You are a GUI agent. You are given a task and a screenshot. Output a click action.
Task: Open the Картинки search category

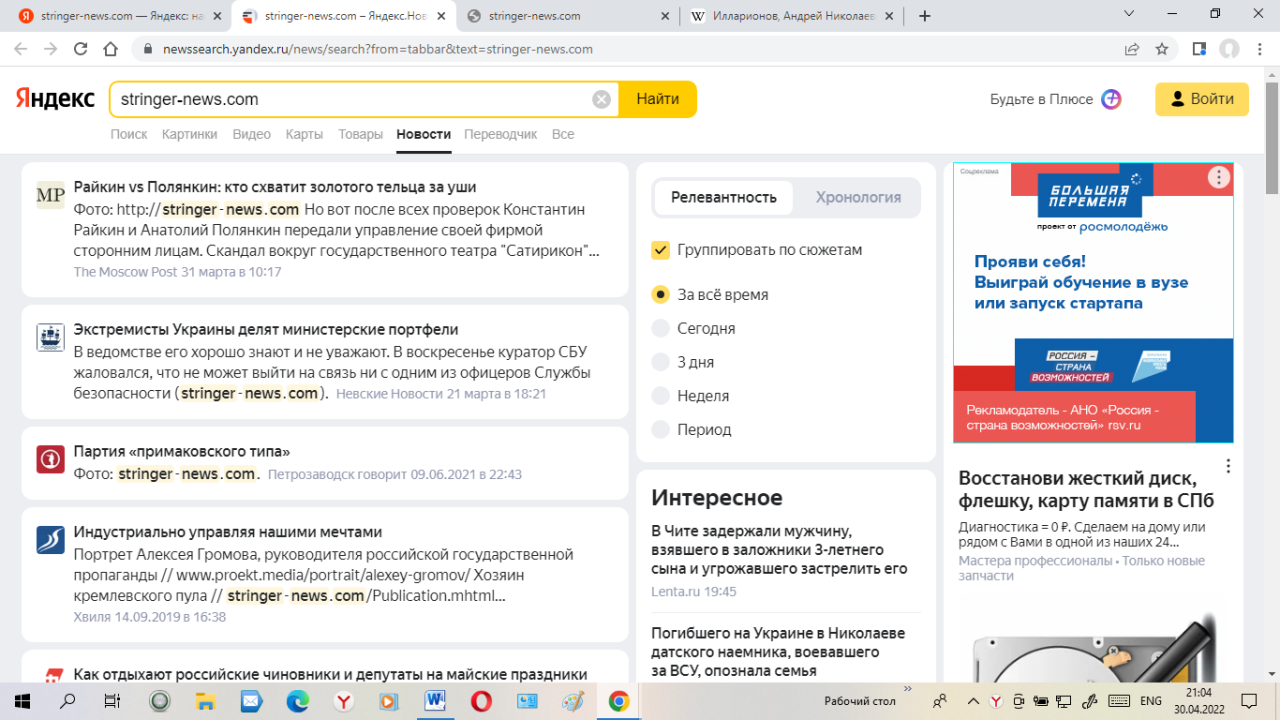pyautogui.click(x=189, y=134)
